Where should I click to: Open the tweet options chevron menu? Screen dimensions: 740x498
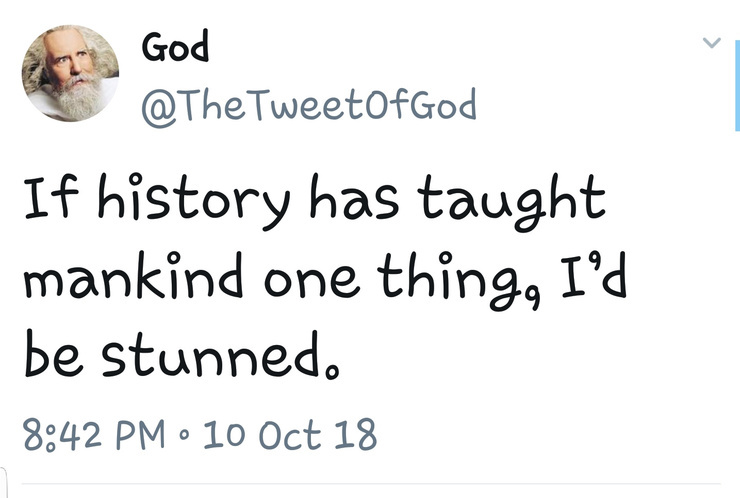click(711, 42)
